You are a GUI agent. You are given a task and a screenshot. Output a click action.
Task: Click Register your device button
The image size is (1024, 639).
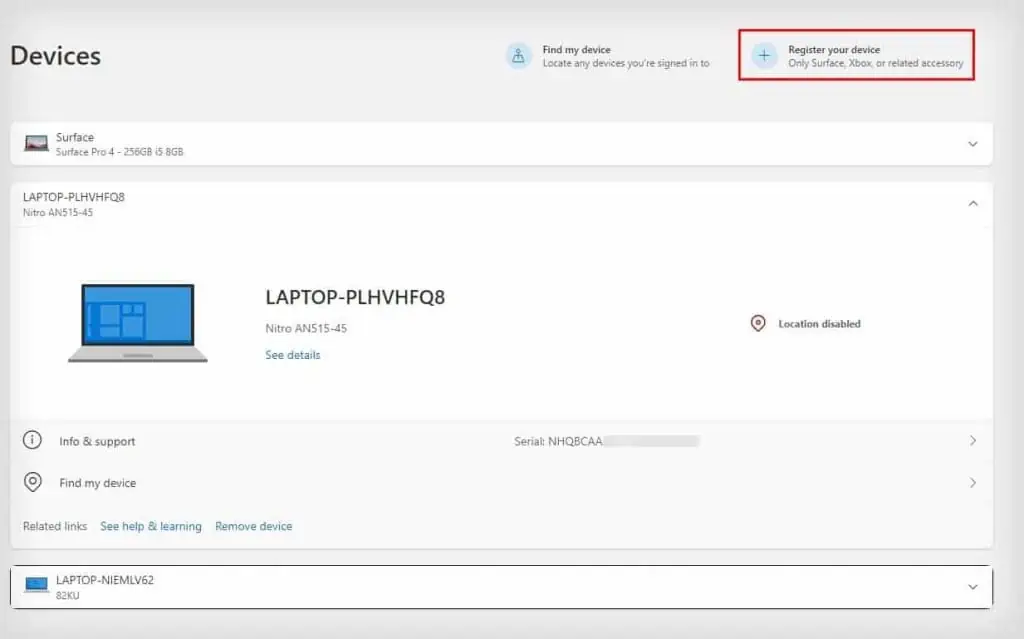point(855,55)
